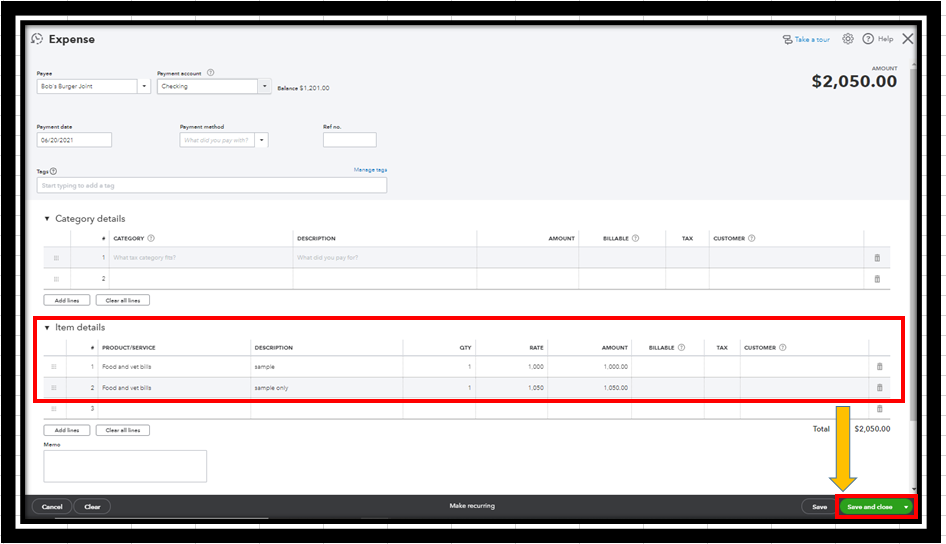This screenshot has width=946, height=544.
Task: Click the Payee field Bob's Burger Joint
Action: (87, 86)
